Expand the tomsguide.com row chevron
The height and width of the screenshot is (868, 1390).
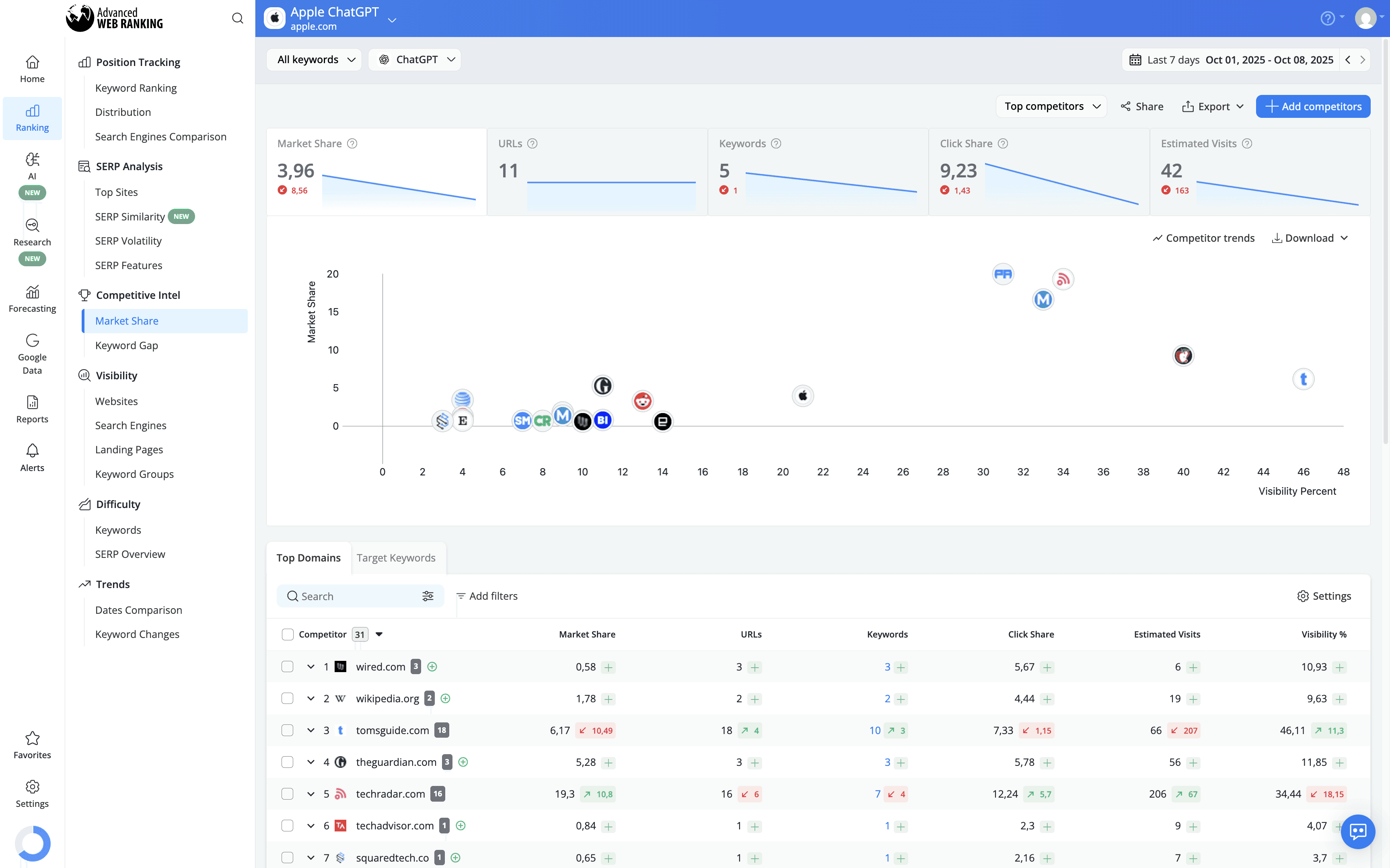(310, 730)
